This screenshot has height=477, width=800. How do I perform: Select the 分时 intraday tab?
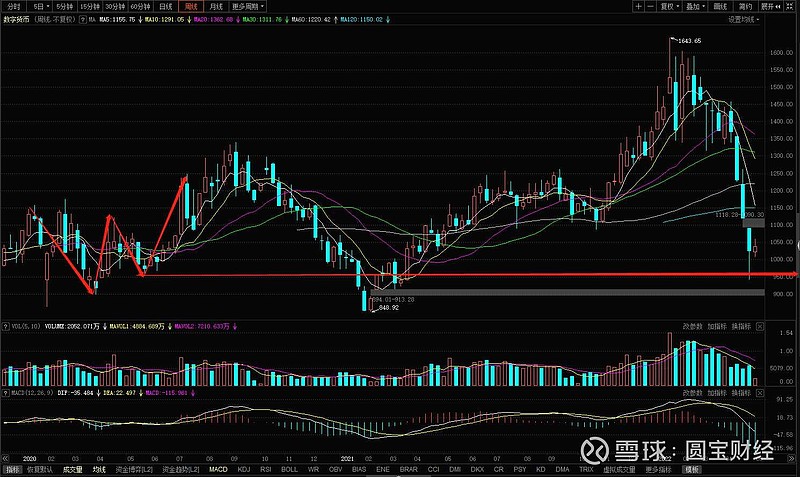(11, 5)
